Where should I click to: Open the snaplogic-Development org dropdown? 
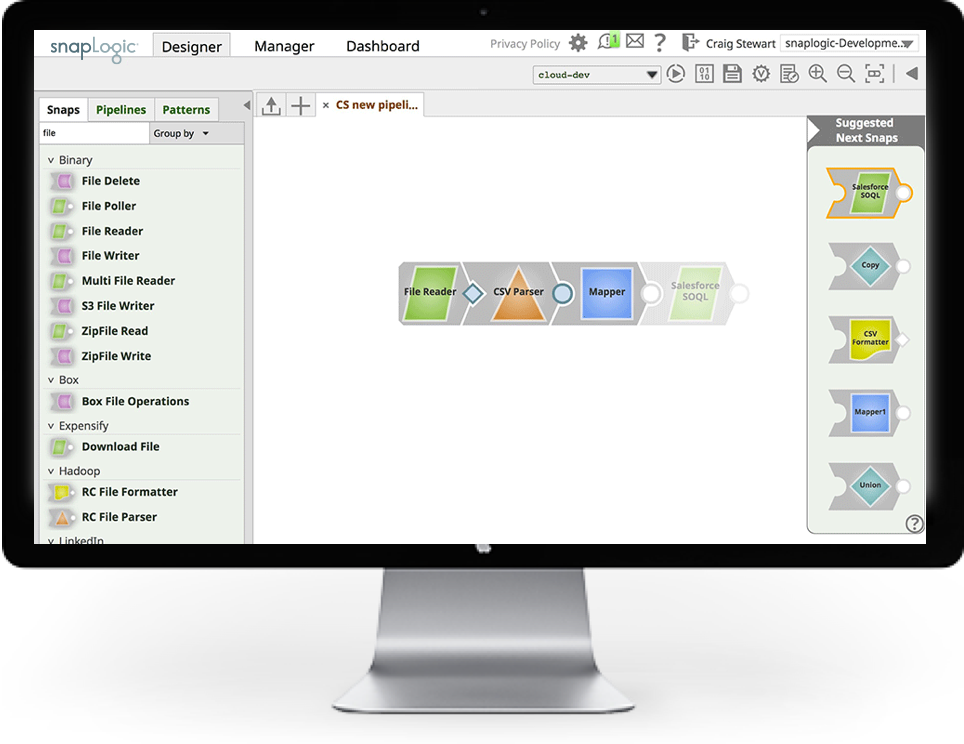pyautogui.click(x=849, y=43)
